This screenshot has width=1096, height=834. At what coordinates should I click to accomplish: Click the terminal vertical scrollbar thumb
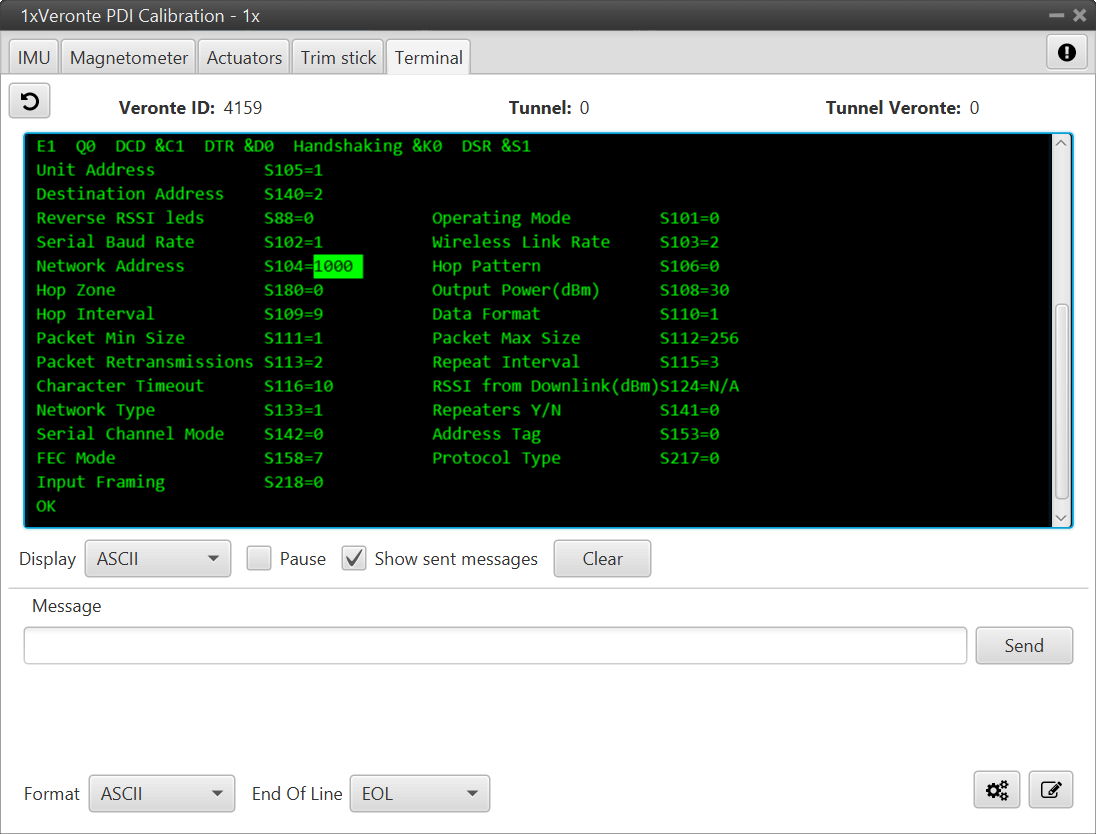pos(1061,400)
